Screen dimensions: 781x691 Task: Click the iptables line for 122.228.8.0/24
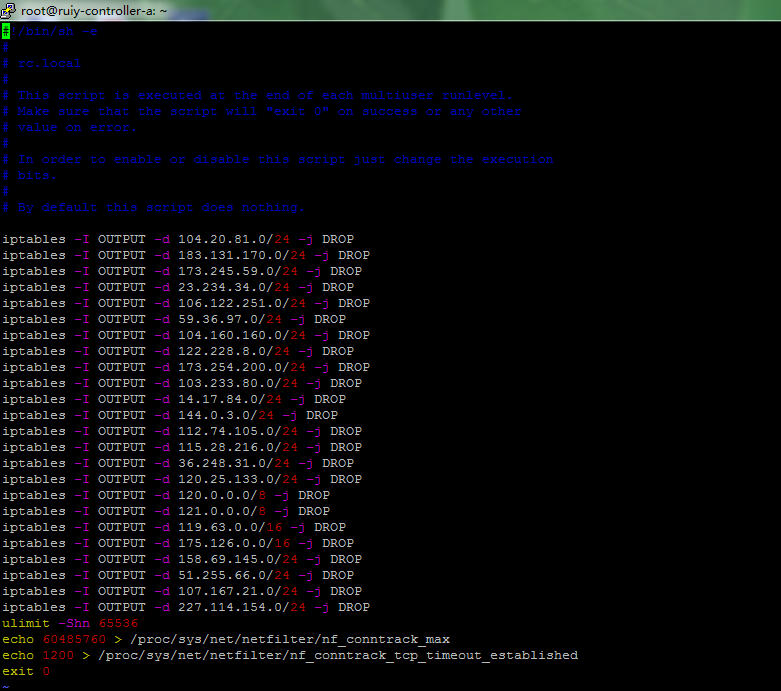click(x=178, y=351)
